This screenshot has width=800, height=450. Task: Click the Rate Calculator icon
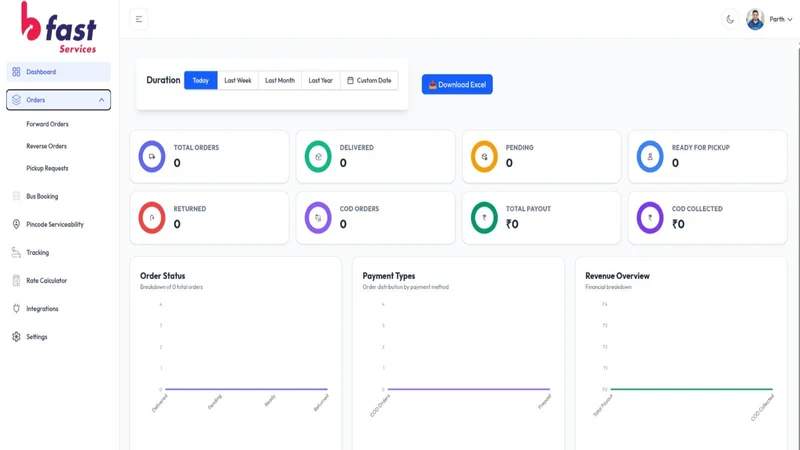[x=16, y=281]
